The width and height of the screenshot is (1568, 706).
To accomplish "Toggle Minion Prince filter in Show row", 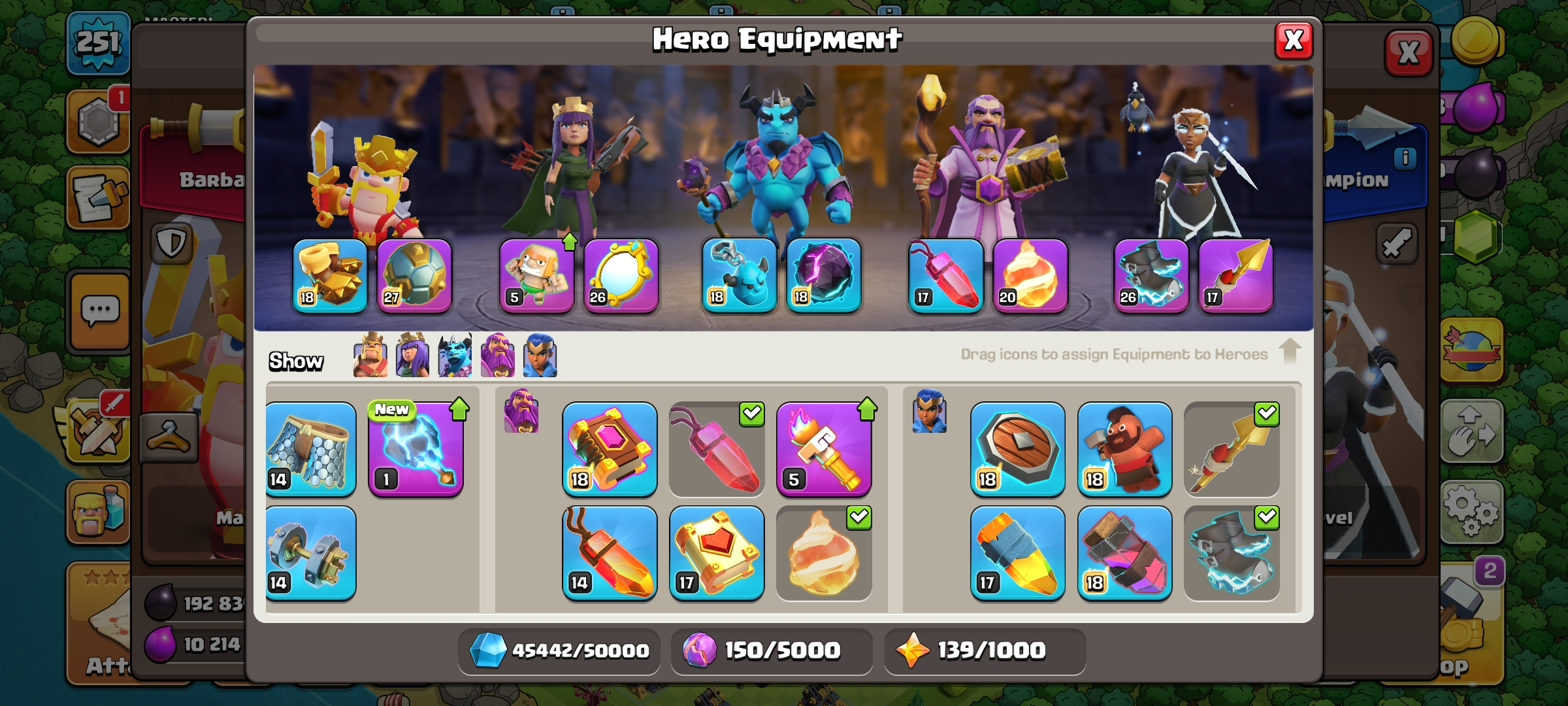I will (455, 355).
